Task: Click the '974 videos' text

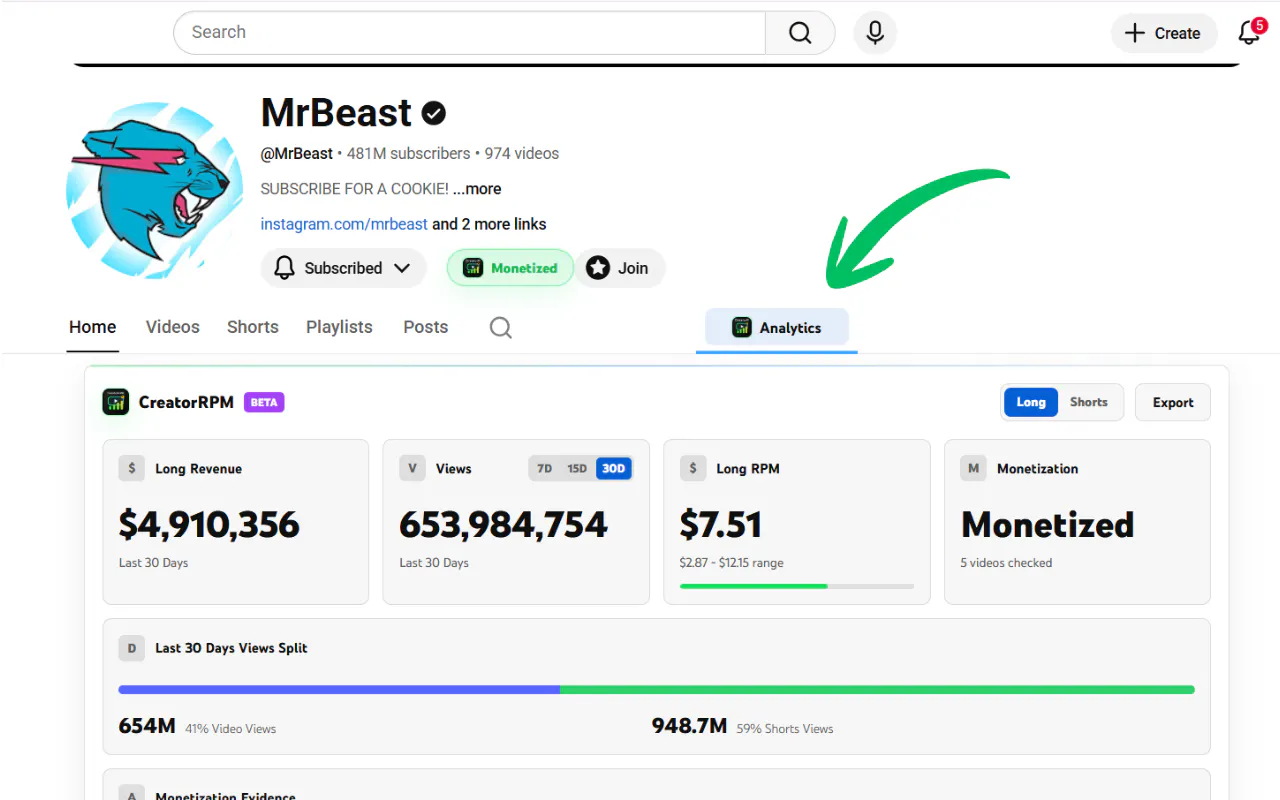Action: tap(522, 154)
